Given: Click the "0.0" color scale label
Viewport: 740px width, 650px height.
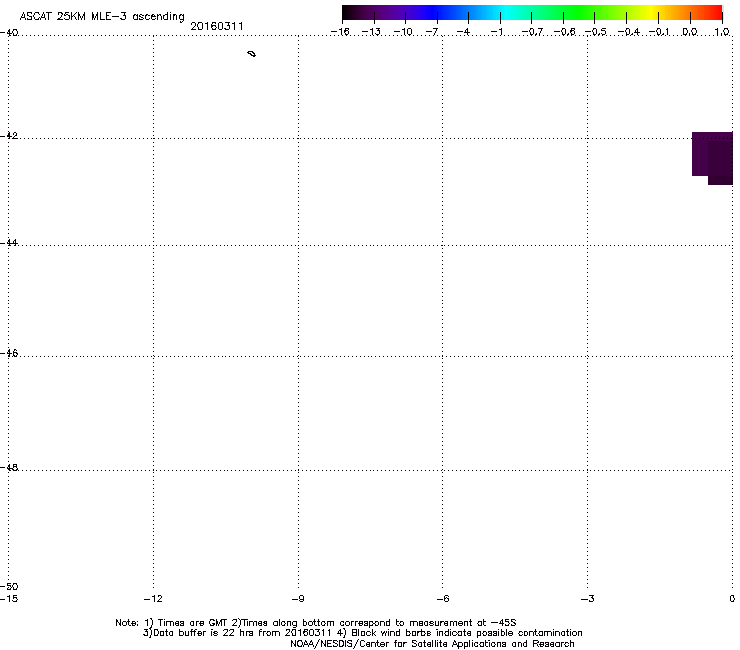Looking at the screenshot, I should point(690,32).
